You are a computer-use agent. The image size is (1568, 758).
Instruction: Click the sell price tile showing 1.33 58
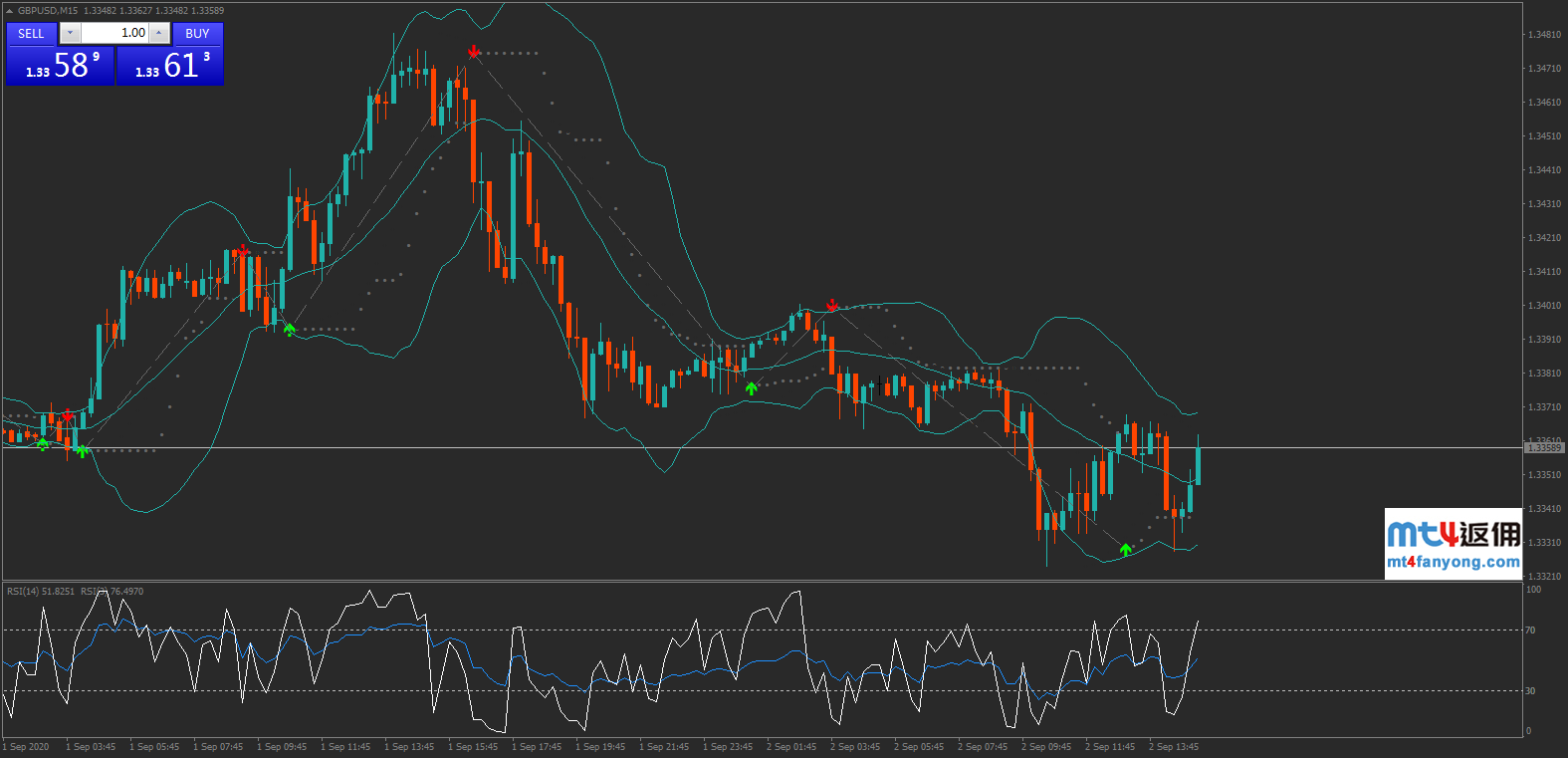(x=60, y=66)
